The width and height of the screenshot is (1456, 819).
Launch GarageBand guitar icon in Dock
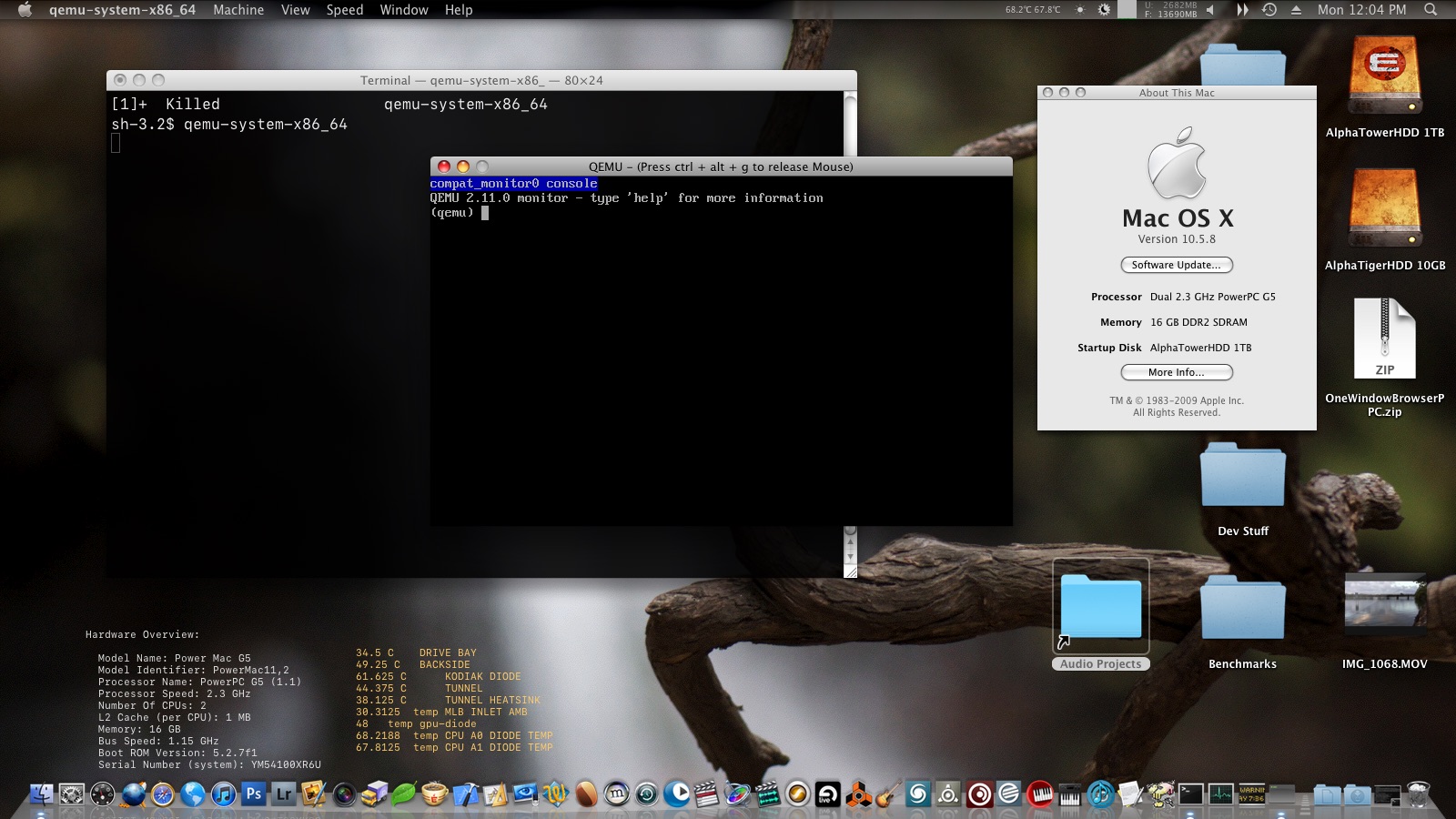point(888,794)
